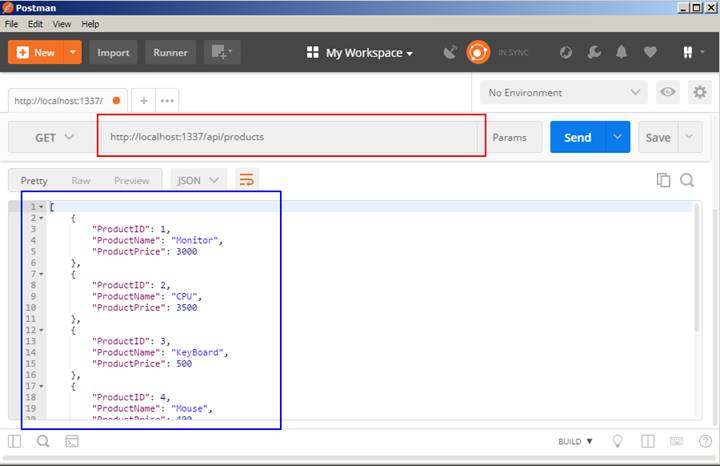The width and height of the screenshot is (720, 466).
Task: Open the wrench settings icon
Action: click(594, 52)
